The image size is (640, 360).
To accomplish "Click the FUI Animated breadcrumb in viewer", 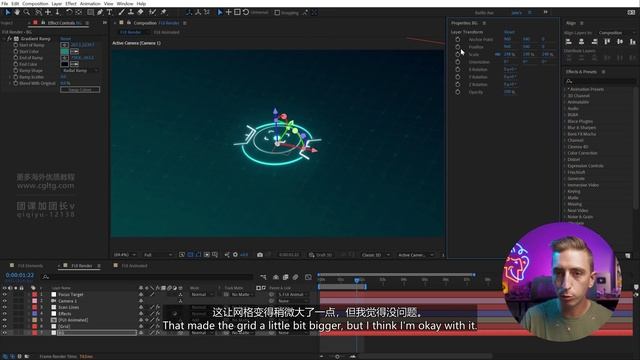I will (167, 32).
